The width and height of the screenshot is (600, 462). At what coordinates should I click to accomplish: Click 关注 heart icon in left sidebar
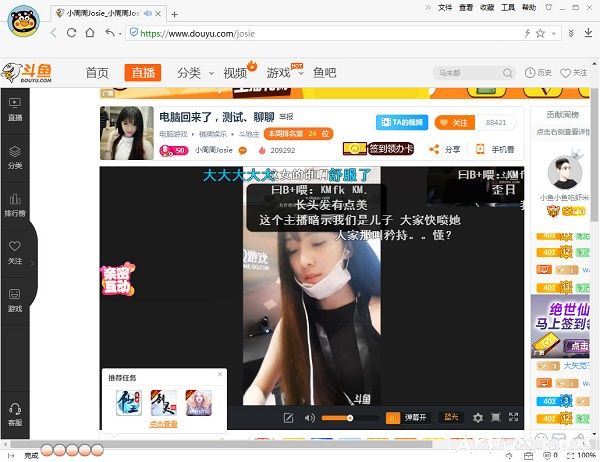[x=15, y=251]
